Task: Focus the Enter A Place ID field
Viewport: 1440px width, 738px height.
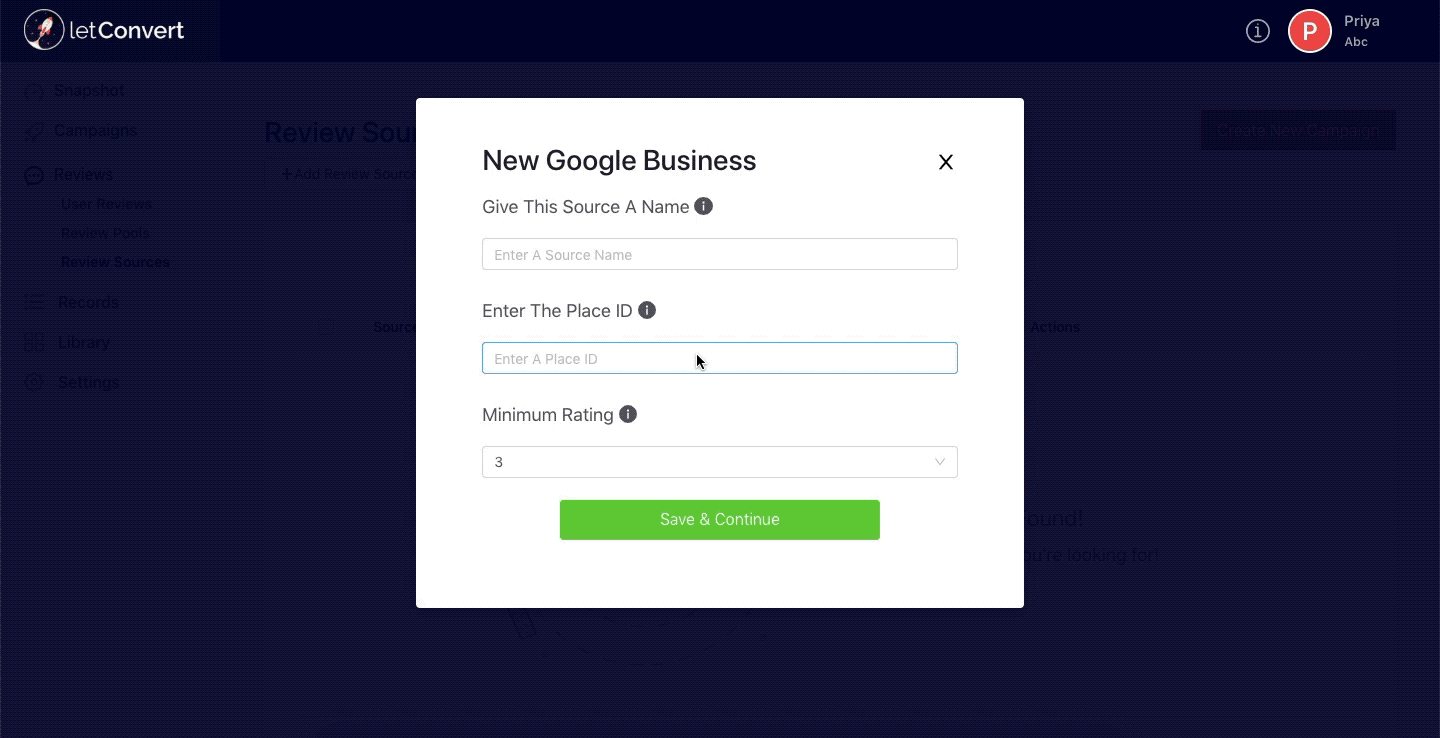Action: pyautogui.click(x=720, y=358)
